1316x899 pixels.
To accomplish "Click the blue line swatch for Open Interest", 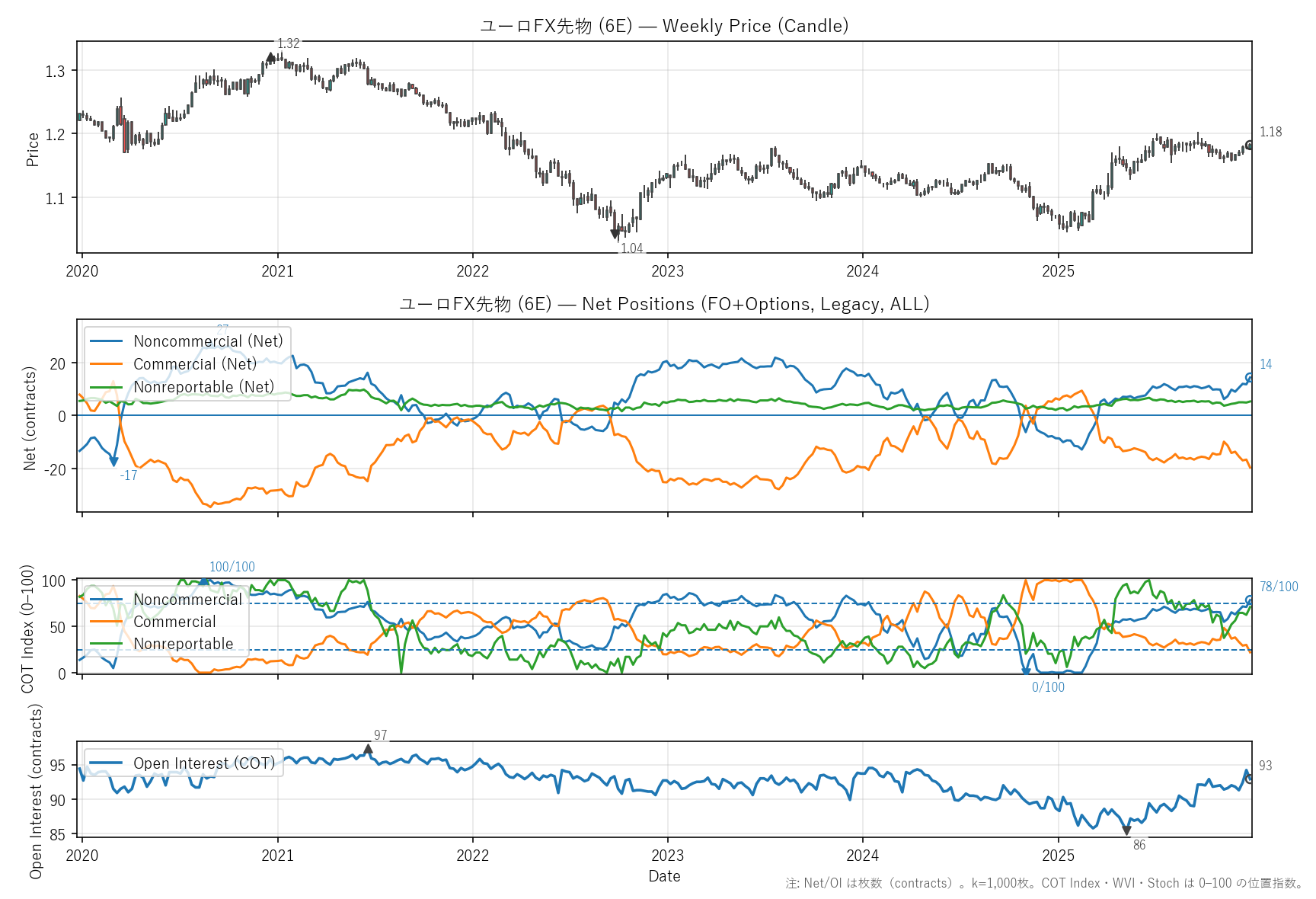I will point(105,763).
